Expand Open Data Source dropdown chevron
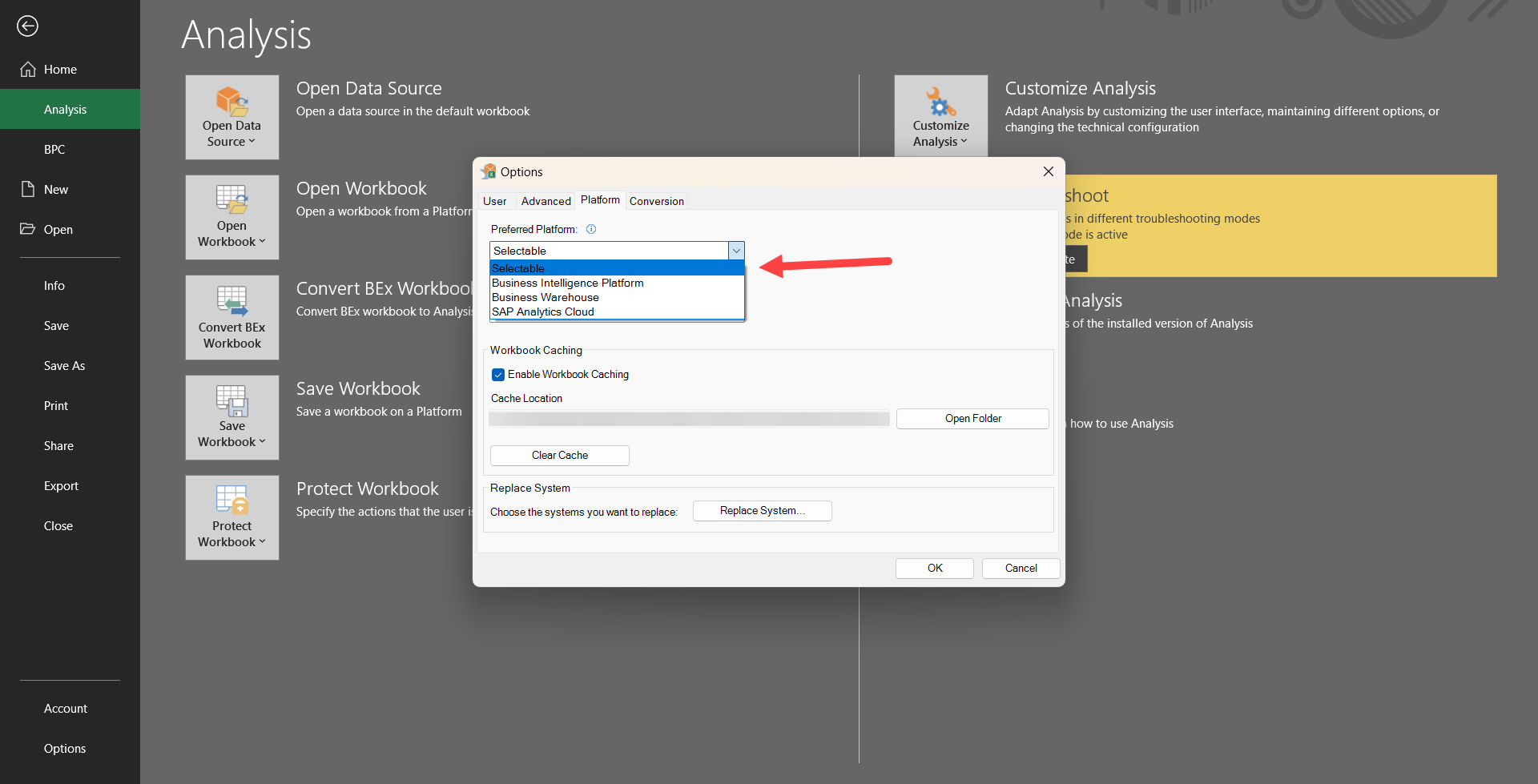1538x784 pixels. point(252,142)
